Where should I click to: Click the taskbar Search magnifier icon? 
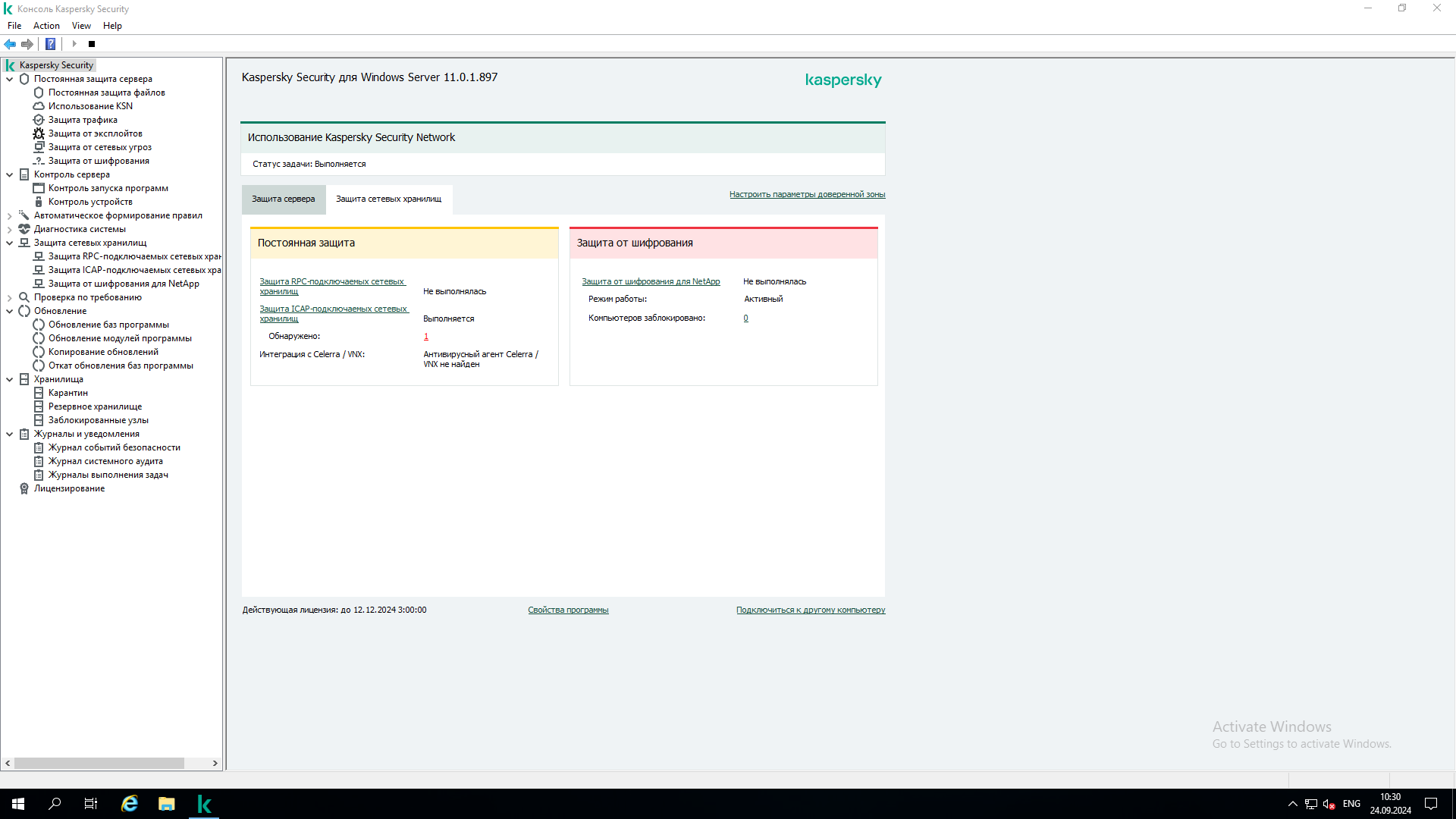[55, 804]
